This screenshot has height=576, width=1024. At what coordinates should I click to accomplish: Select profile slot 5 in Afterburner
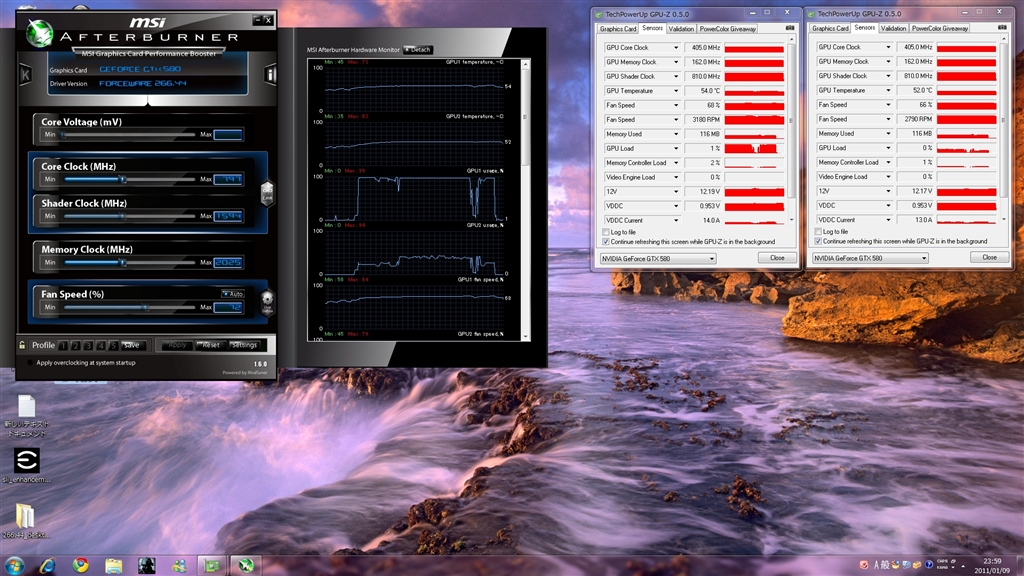coord(113,345)
